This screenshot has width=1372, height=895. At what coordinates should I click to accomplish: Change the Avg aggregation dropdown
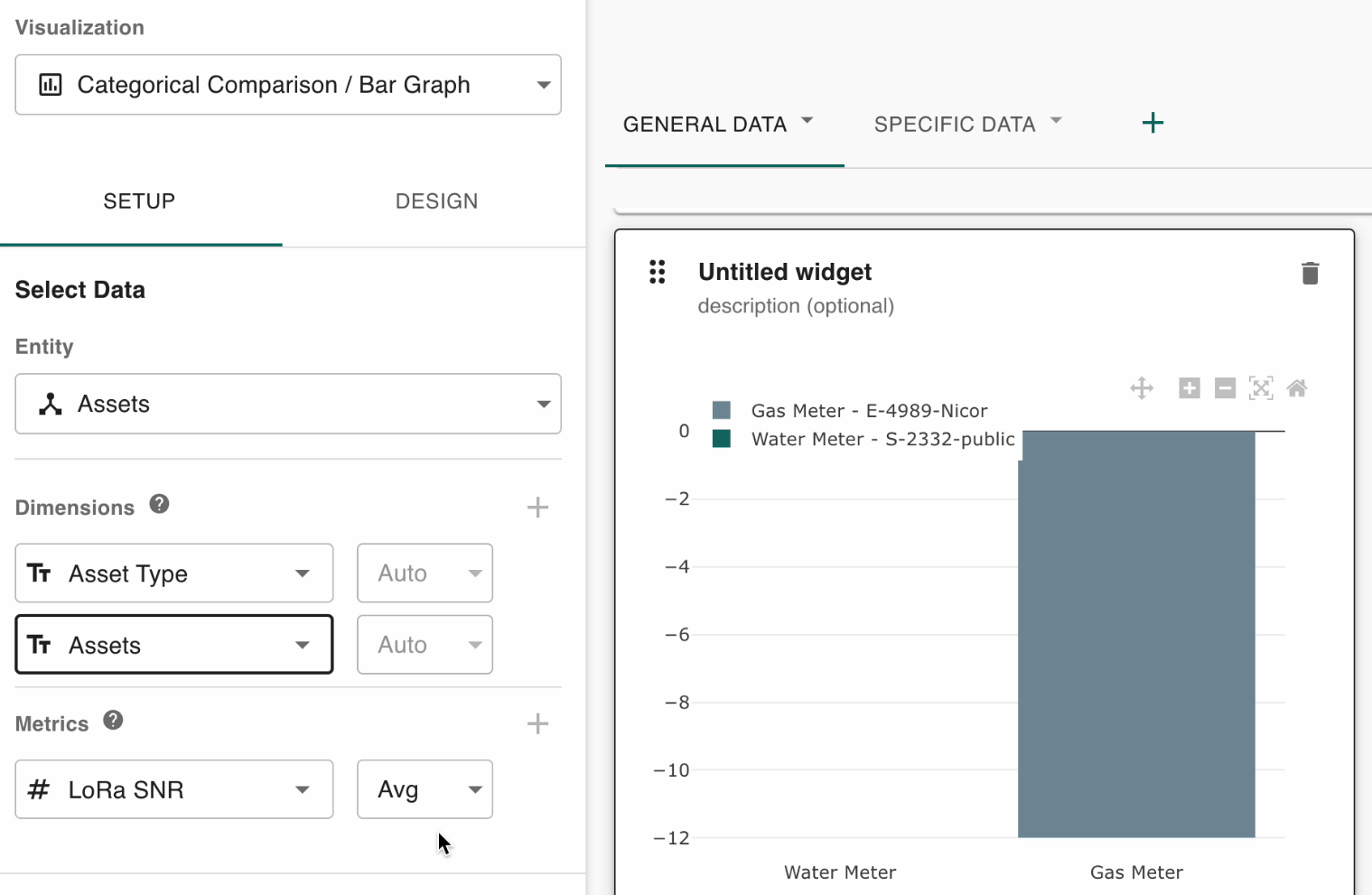[425, 789]
